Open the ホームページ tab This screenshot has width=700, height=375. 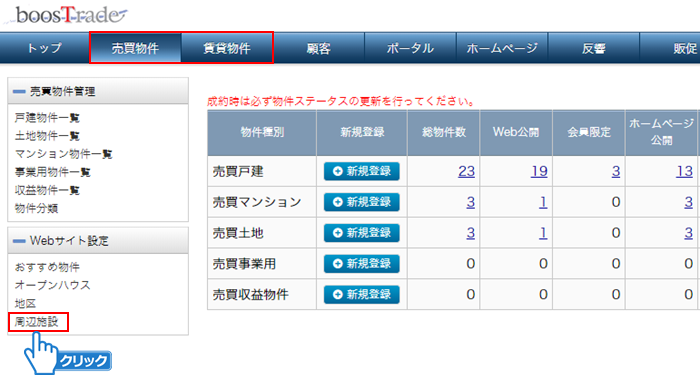[502, 48]
